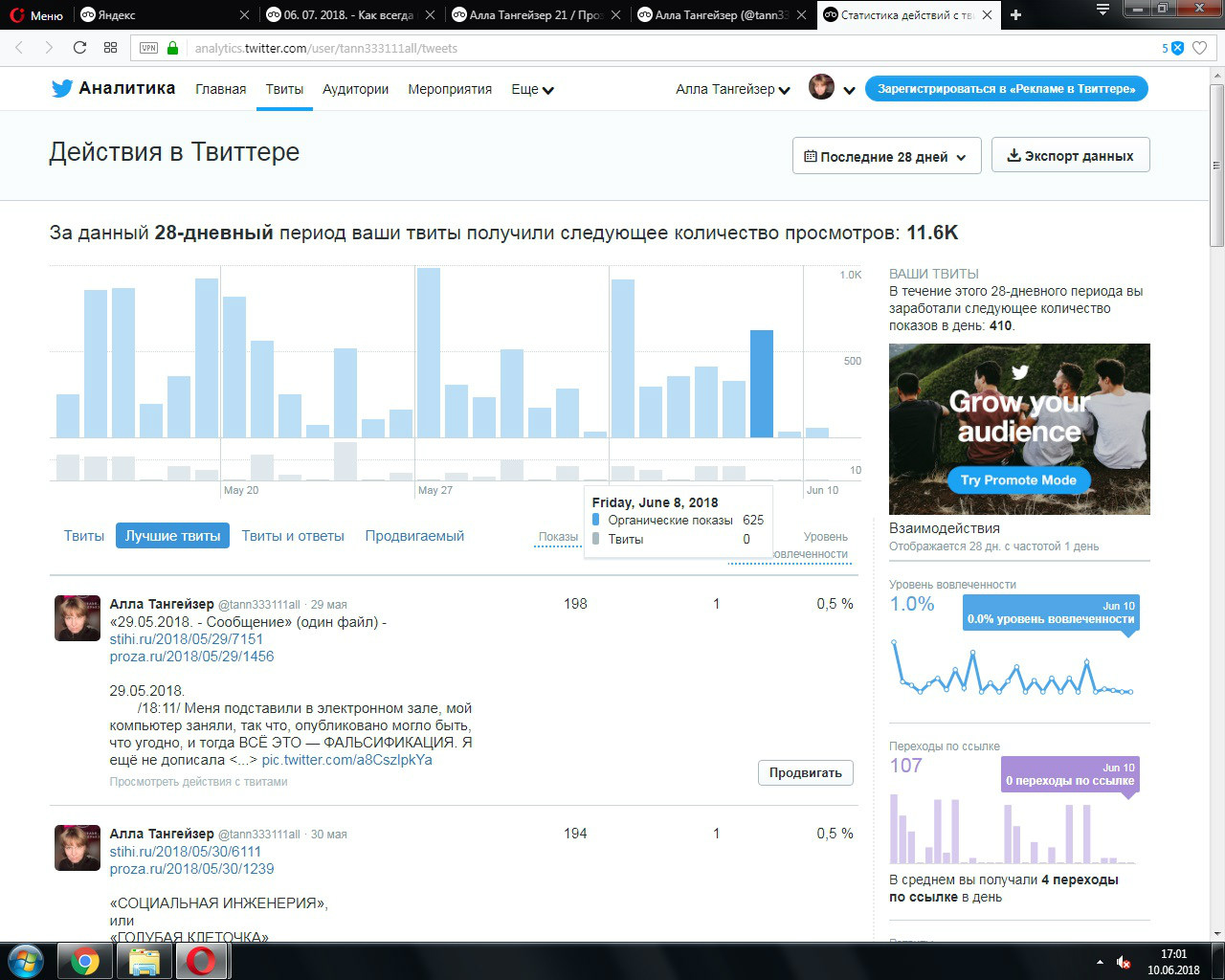The height and width of the screenshot is (980, 1225).
Task: Open the Windows Start button
Action: (x=26, y=961)
